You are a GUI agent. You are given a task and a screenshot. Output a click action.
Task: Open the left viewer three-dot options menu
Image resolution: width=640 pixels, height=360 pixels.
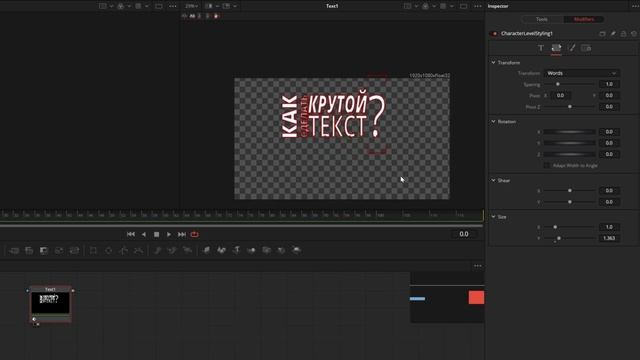[173, 6]
